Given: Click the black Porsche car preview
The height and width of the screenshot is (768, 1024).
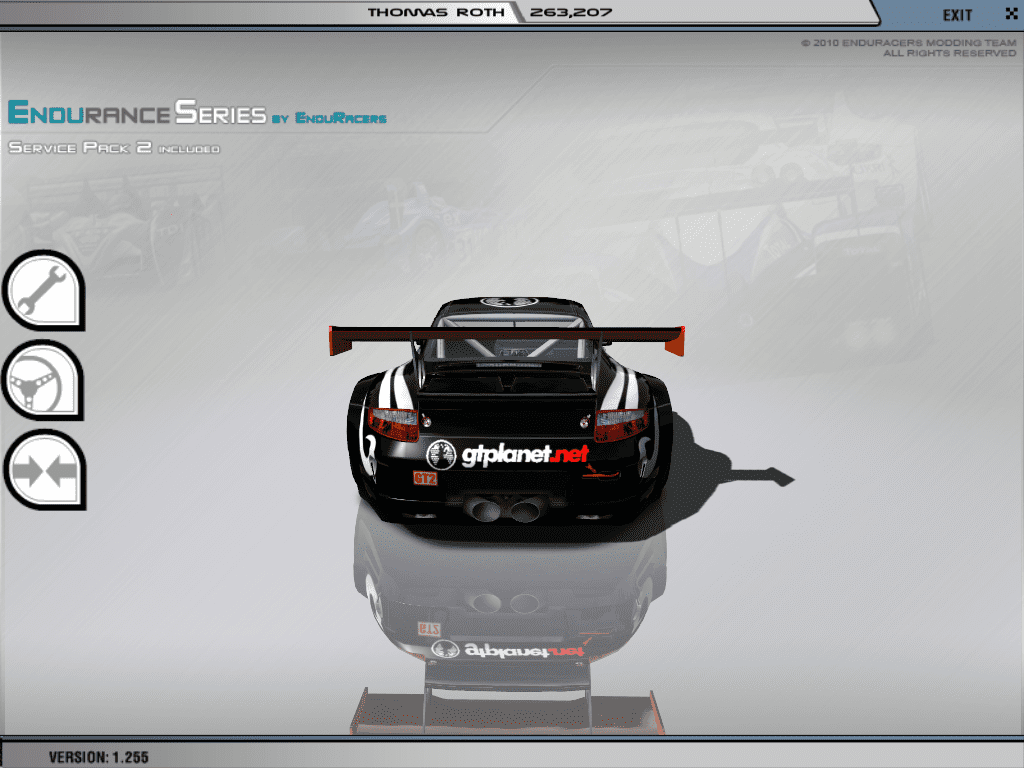Looking at the screenshot, I should coord(507,411).
